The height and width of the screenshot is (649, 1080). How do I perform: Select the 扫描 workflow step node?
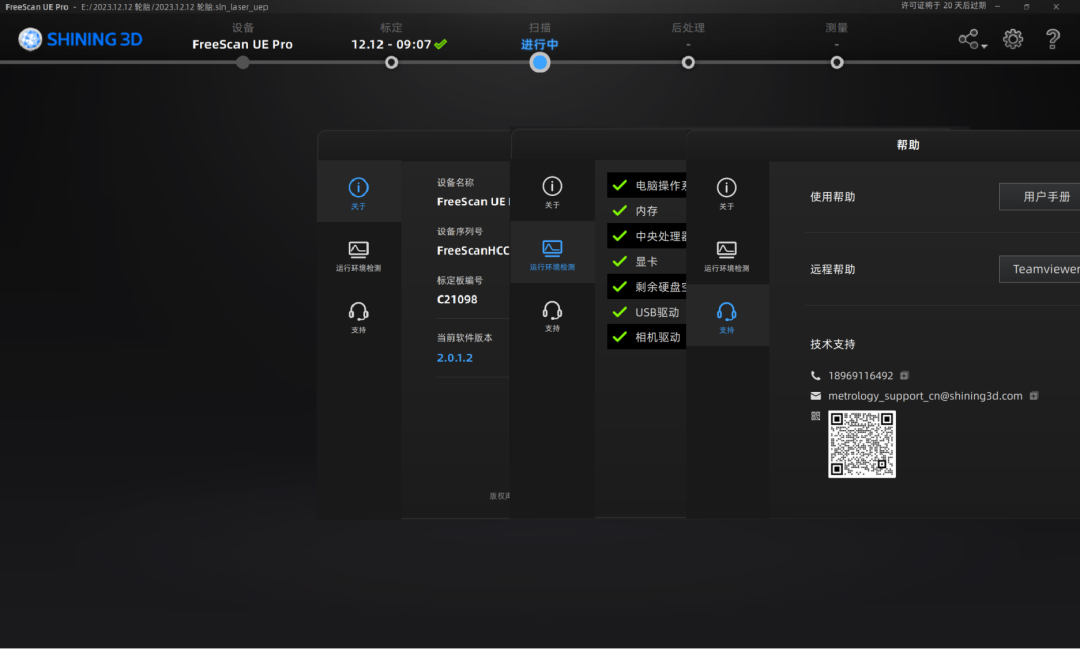[540, 63]
